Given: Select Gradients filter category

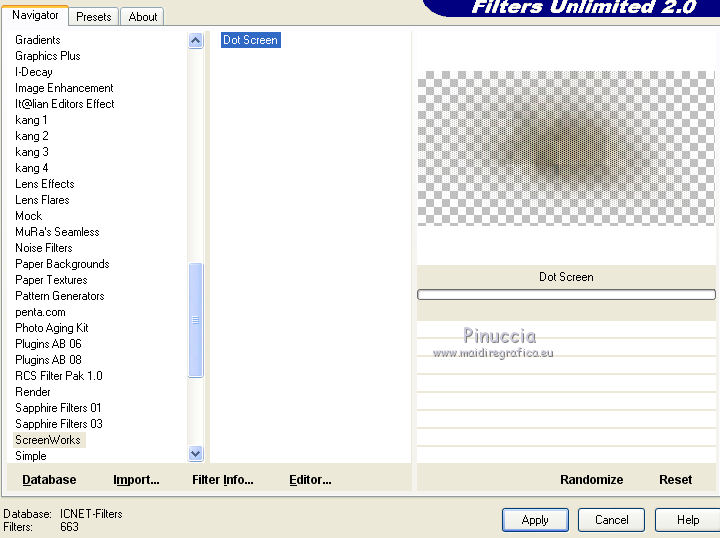Looking at the screenshot, I should pos(38,40).
